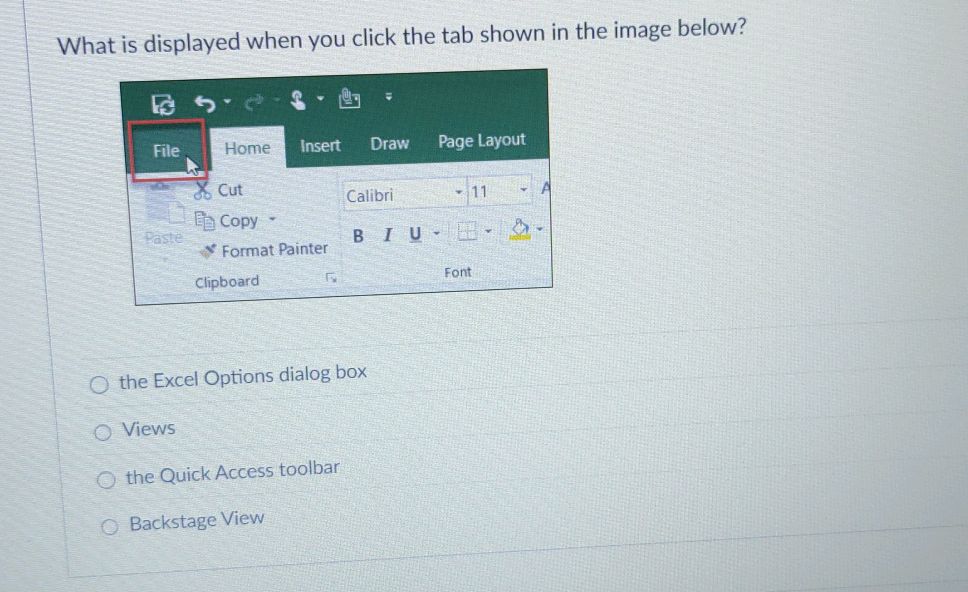
Task: Toggle Bold formatting
Action: (358, 235)
